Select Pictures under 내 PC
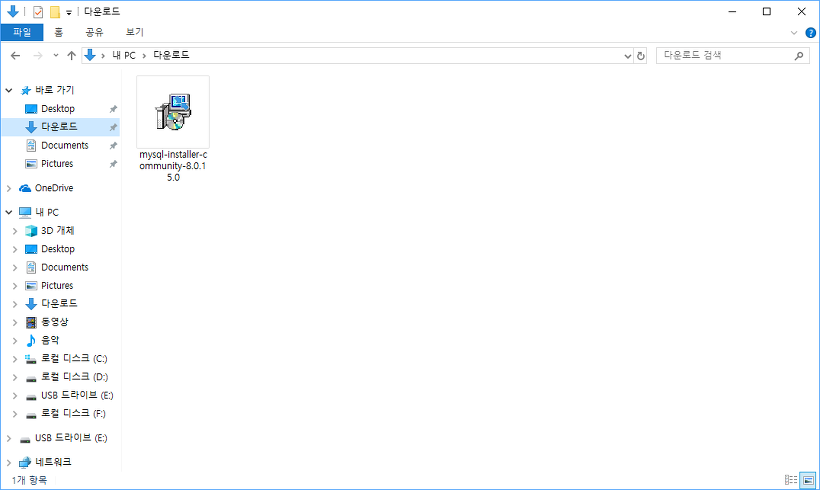The image size is (820, 490). (57, 286)
